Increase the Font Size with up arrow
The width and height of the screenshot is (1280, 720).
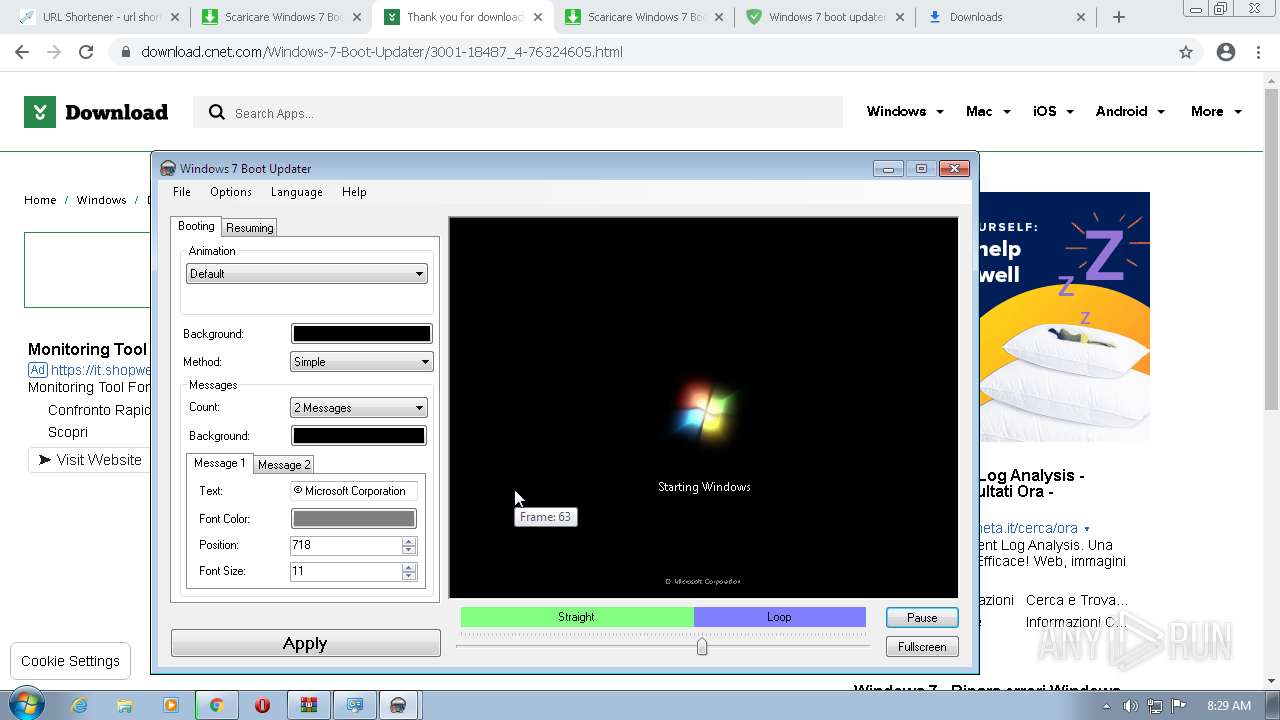[x=408, y=567]
